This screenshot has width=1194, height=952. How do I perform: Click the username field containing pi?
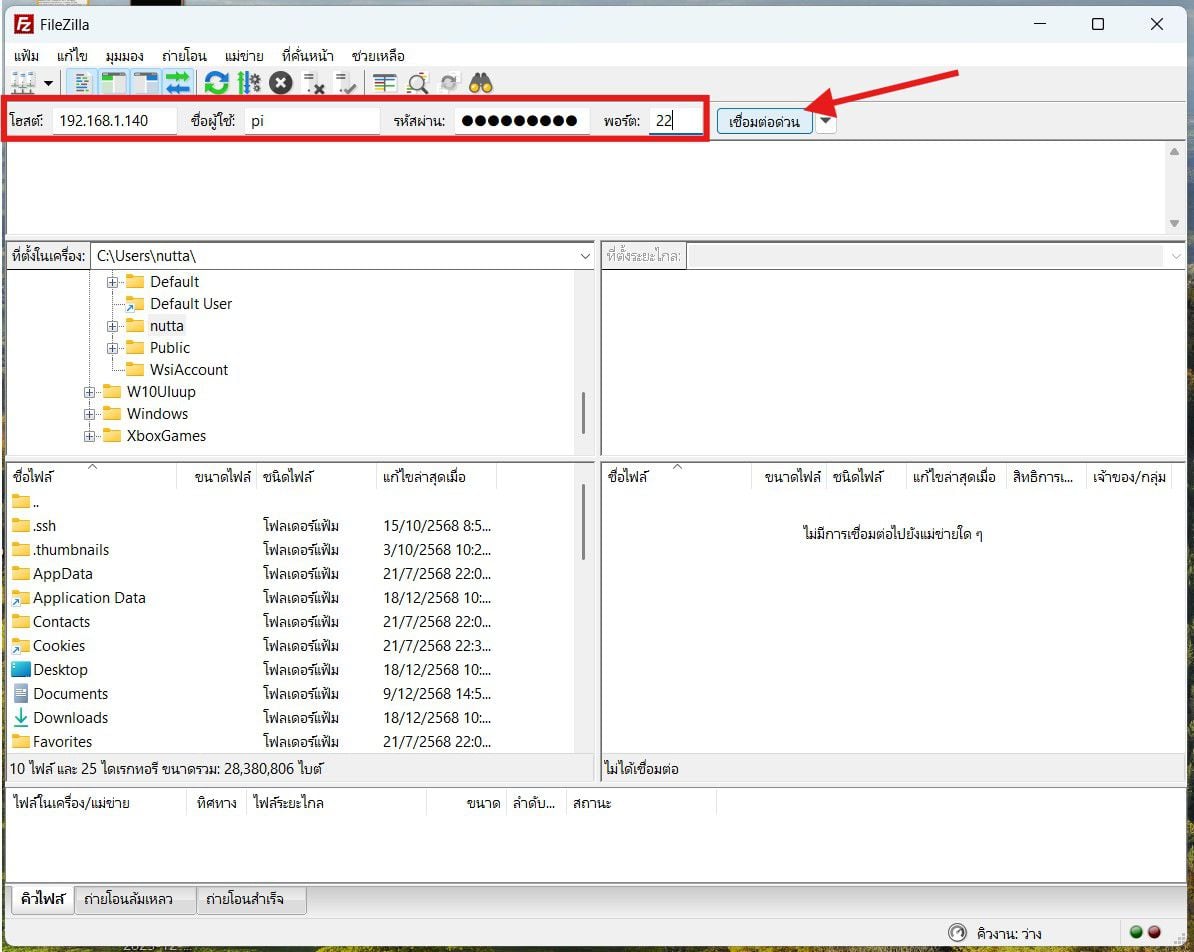312,120
